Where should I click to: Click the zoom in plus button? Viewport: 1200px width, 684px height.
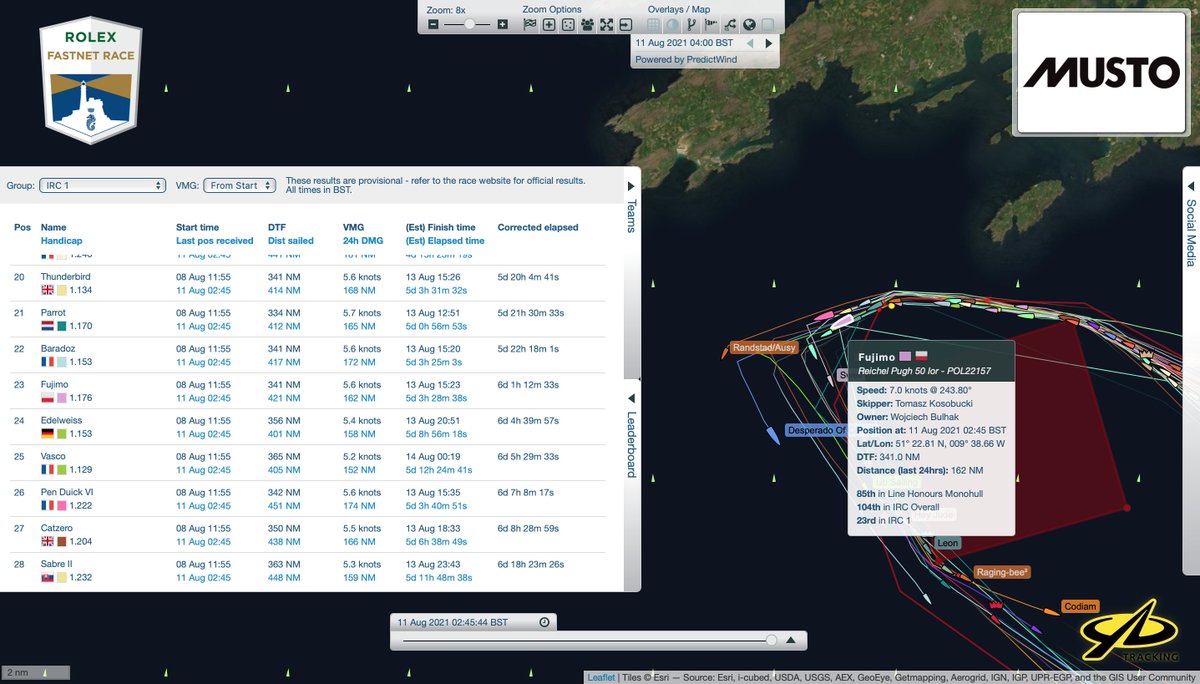(502, 25)
